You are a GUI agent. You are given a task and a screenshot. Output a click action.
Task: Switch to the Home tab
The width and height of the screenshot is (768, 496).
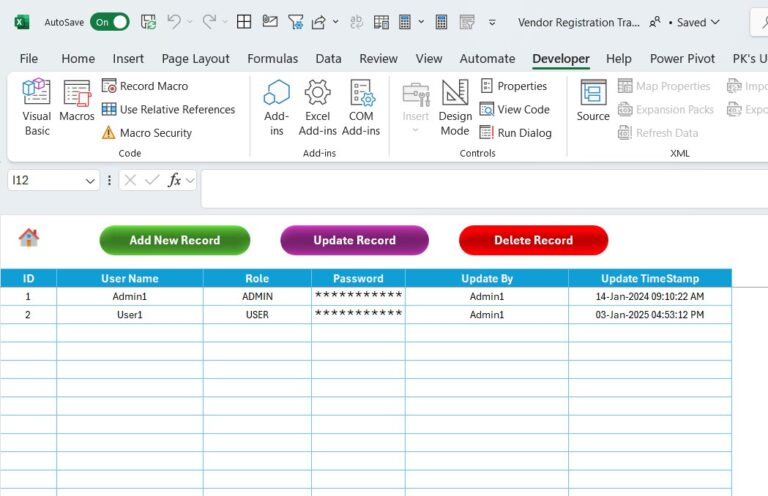coord(78,59)
